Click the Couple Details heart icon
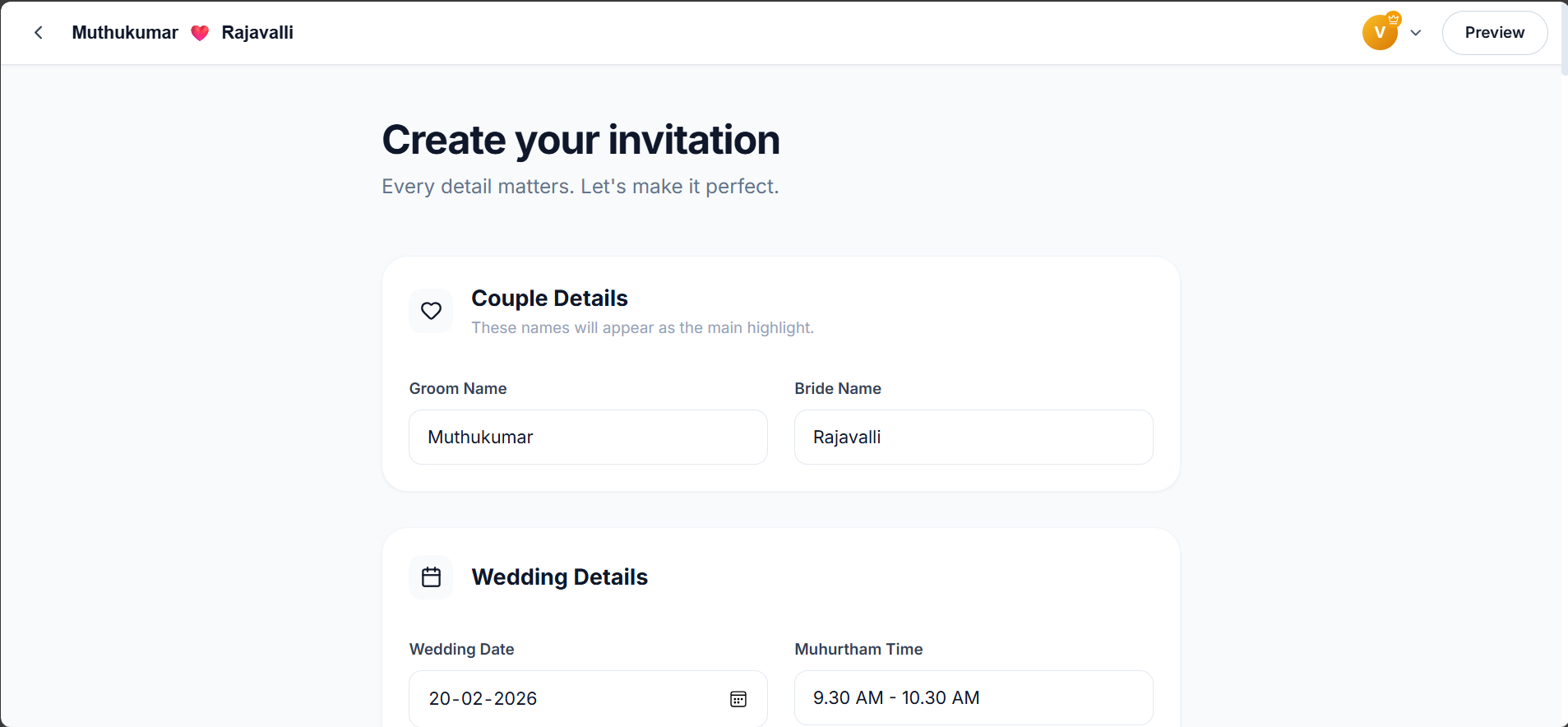This screenshot has height=727, width=1568. (x=431, y=311)
